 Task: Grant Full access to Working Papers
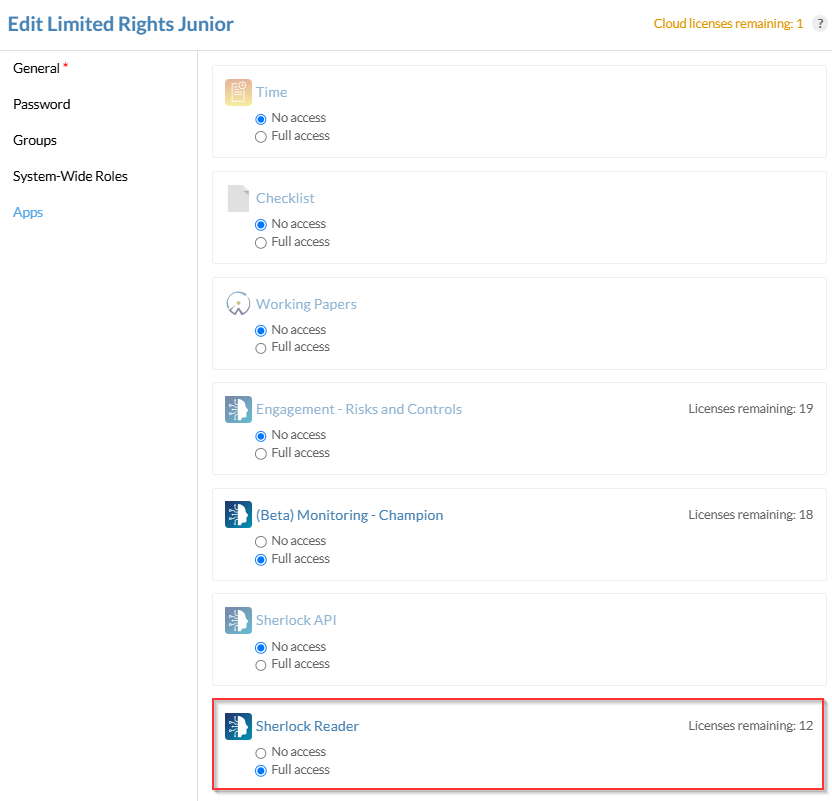coord(261,348)
